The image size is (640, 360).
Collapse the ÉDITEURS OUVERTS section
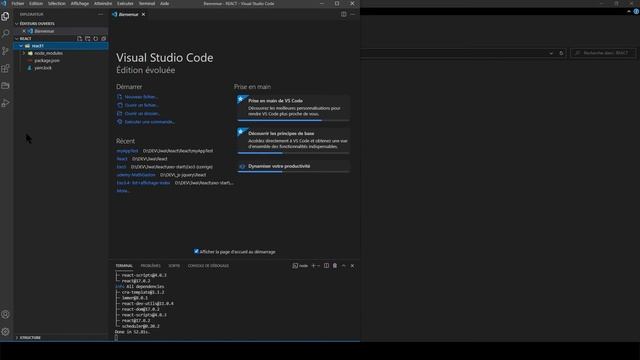[x=17, y=24]
